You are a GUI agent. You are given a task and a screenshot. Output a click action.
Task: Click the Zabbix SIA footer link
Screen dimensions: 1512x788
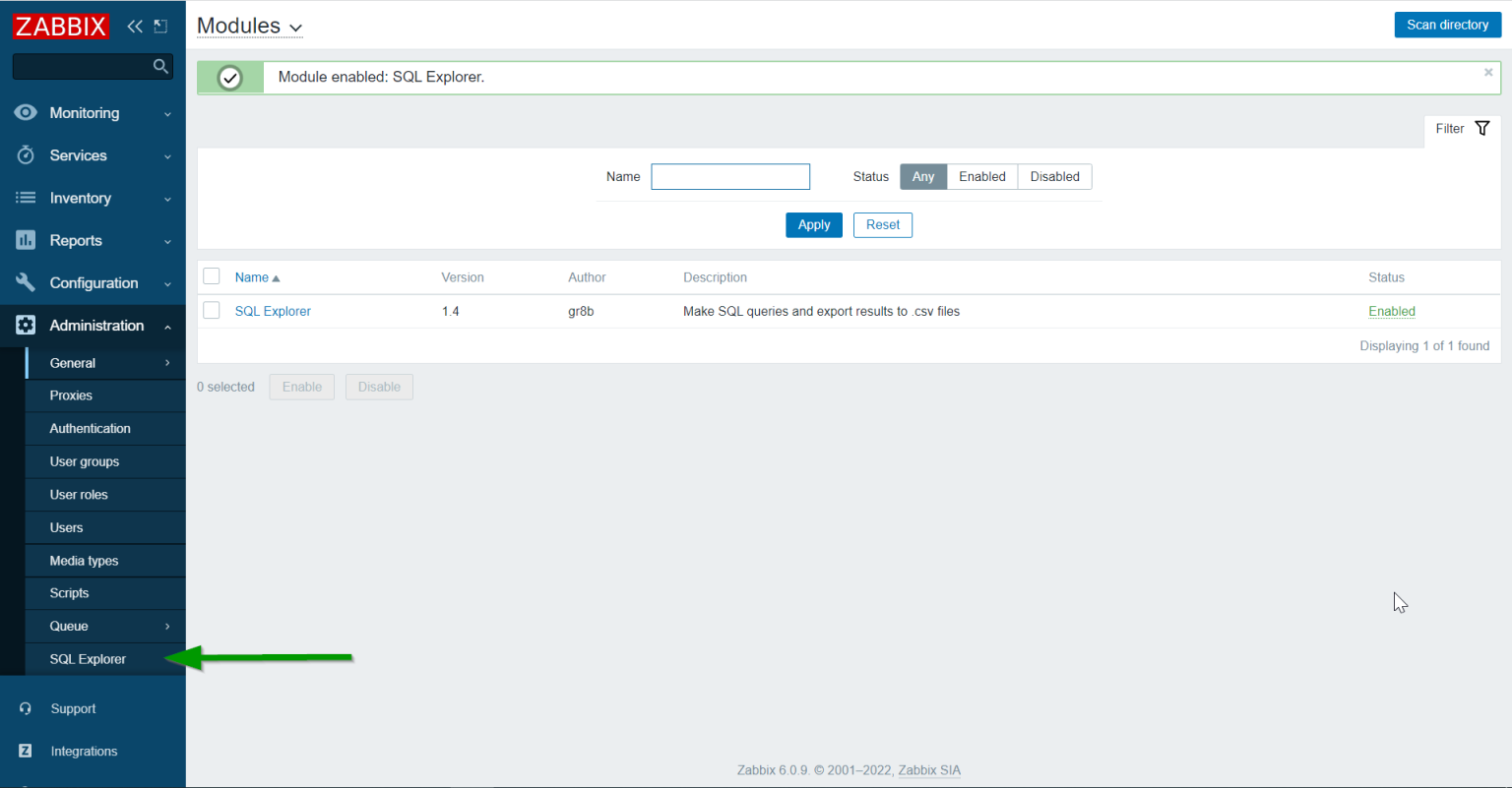(928, 770)
